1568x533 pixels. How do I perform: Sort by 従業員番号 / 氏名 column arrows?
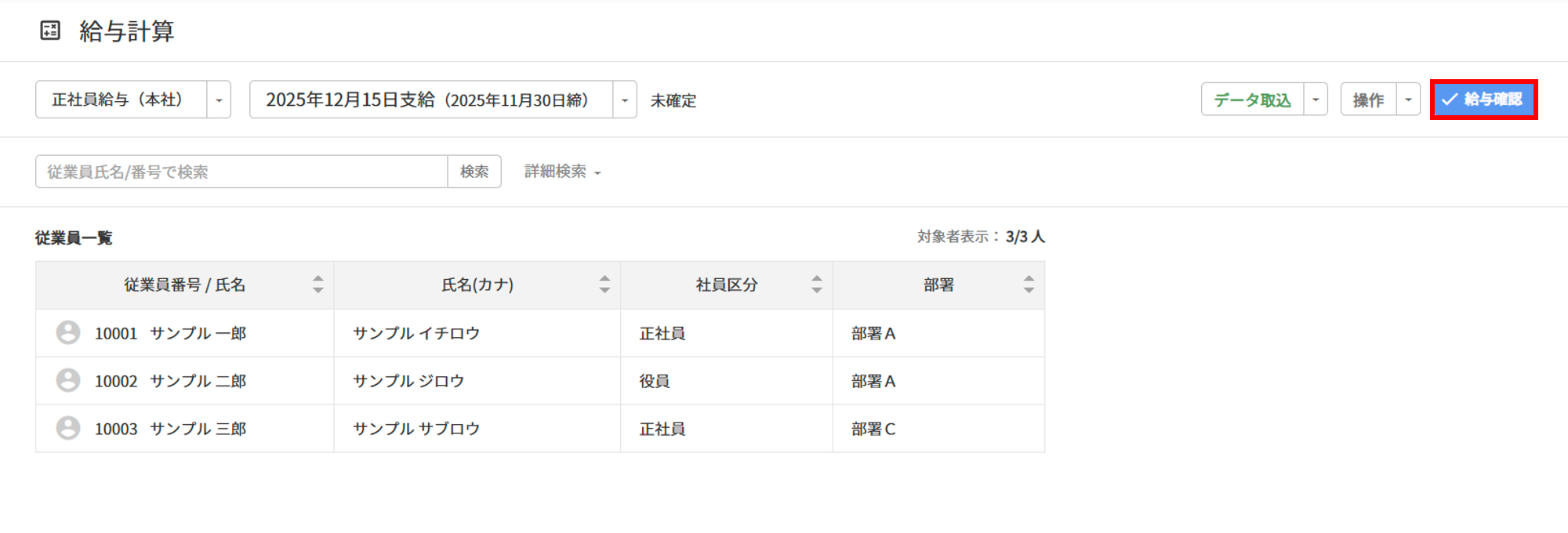[x=318, y=285]
